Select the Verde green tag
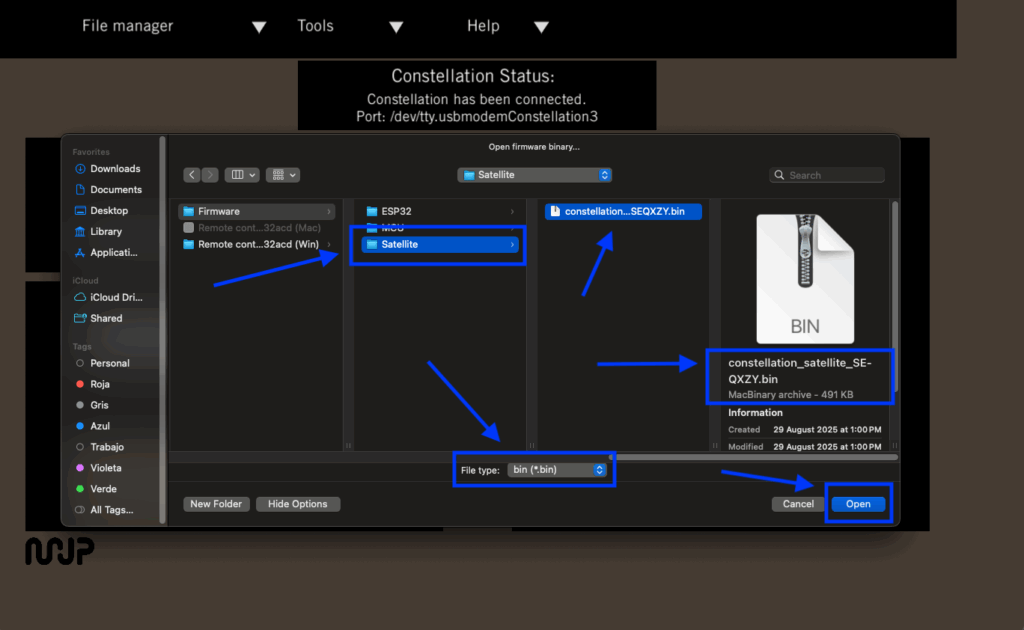Viewport: 1024px width, 630px height. [x=102, y=489]
